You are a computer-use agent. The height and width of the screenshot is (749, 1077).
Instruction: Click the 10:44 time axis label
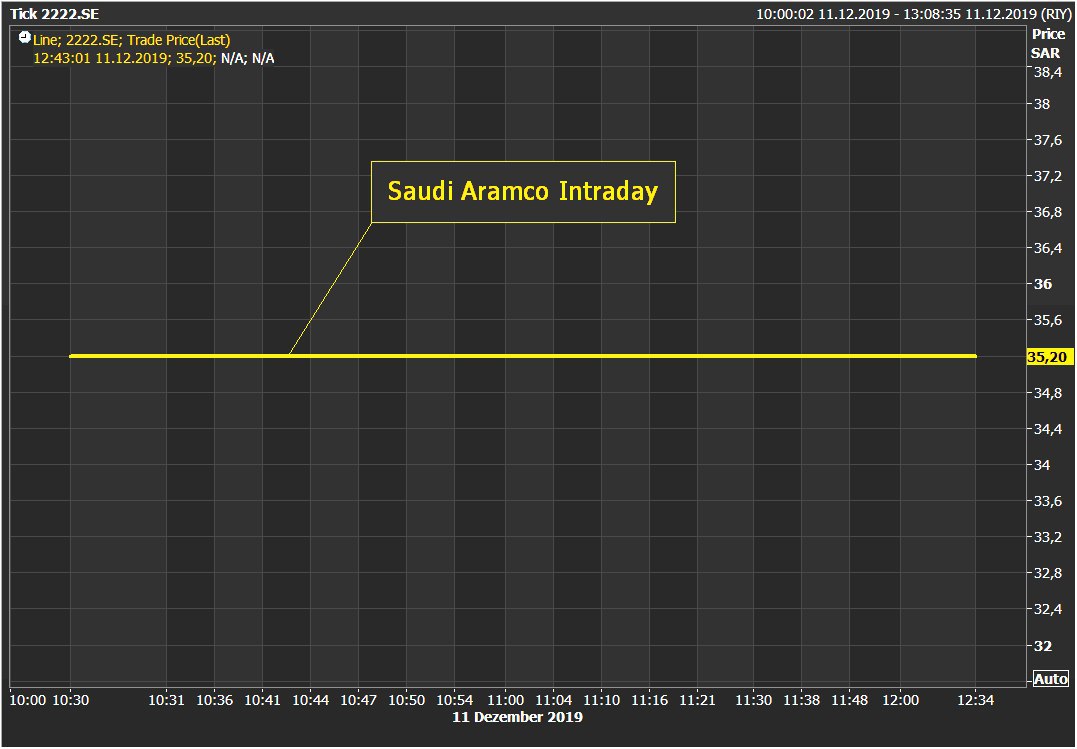click(310, 700)
